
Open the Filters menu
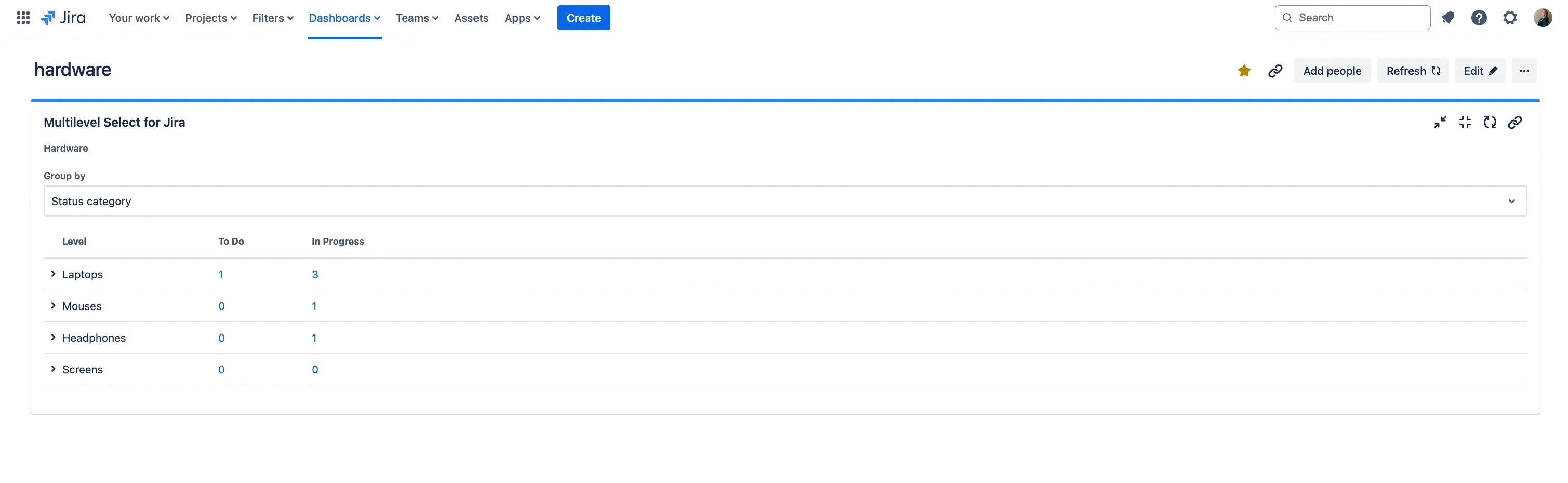click(272, 18)
